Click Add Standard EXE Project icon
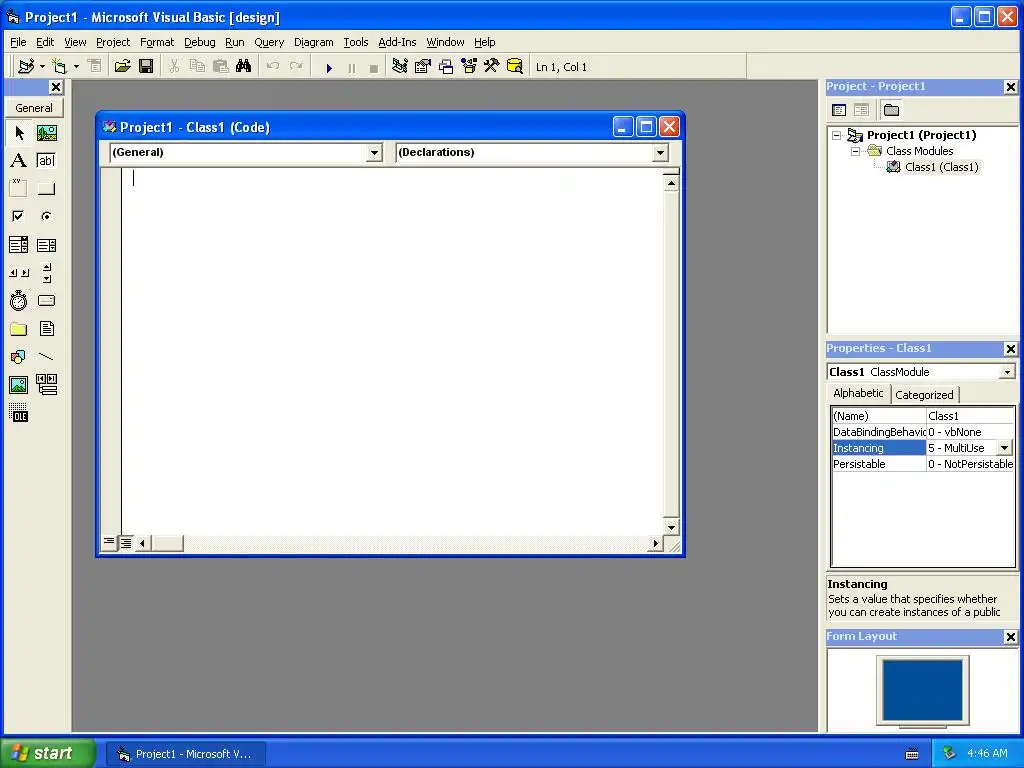The image size is (1024, 768). click(25, 67)
